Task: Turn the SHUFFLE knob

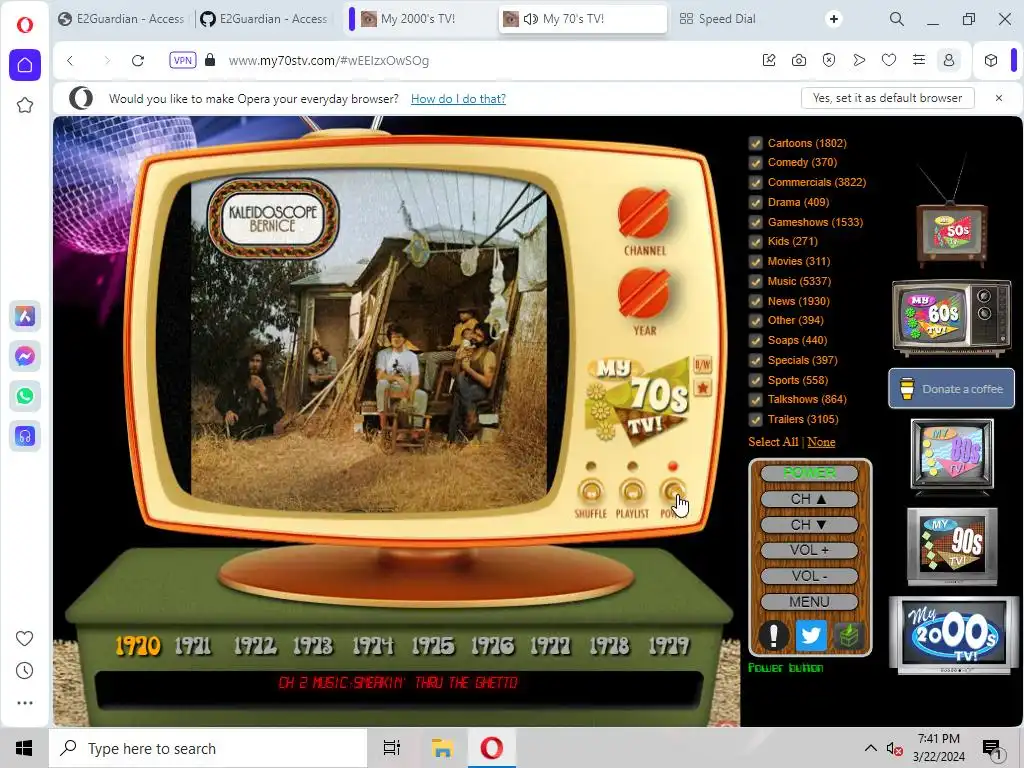Action: [590, 490]
